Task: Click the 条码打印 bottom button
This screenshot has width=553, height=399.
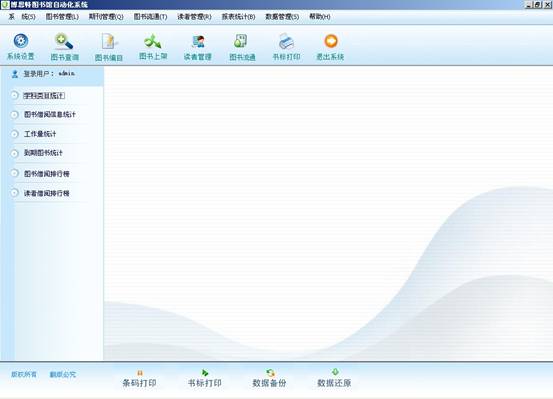Action: pyautogui.click(x=139, y=379)
